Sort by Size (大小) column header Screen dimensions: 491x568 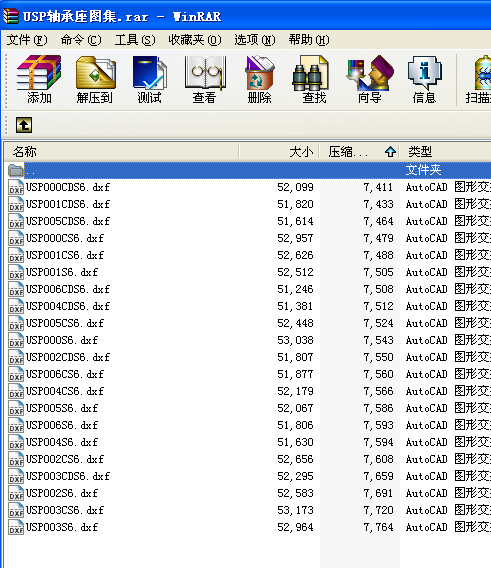click(279, 151)
